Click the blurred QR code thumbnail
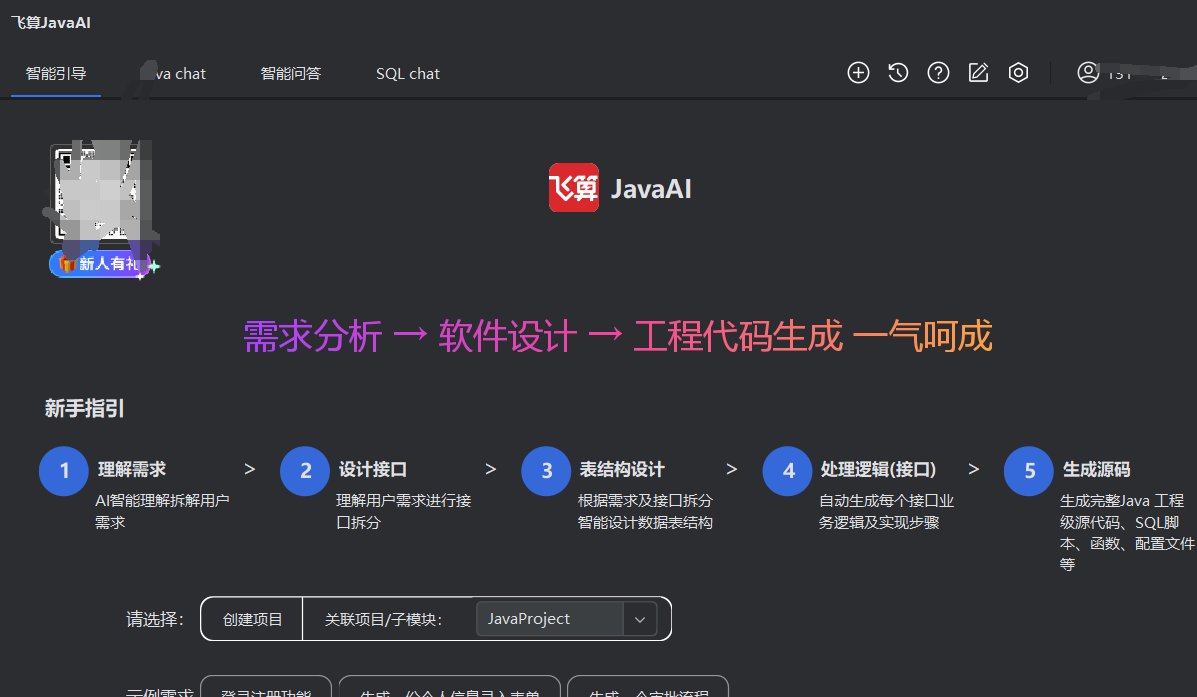 [102, 194]
